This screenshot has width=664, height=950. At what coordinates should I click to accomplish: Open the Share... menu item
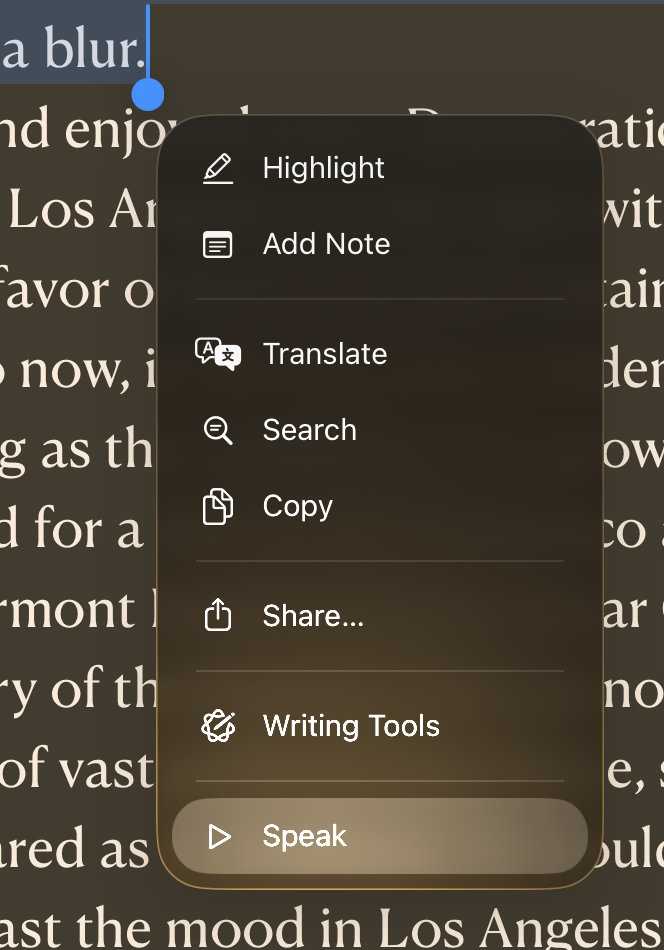click(x=313, y=616)
